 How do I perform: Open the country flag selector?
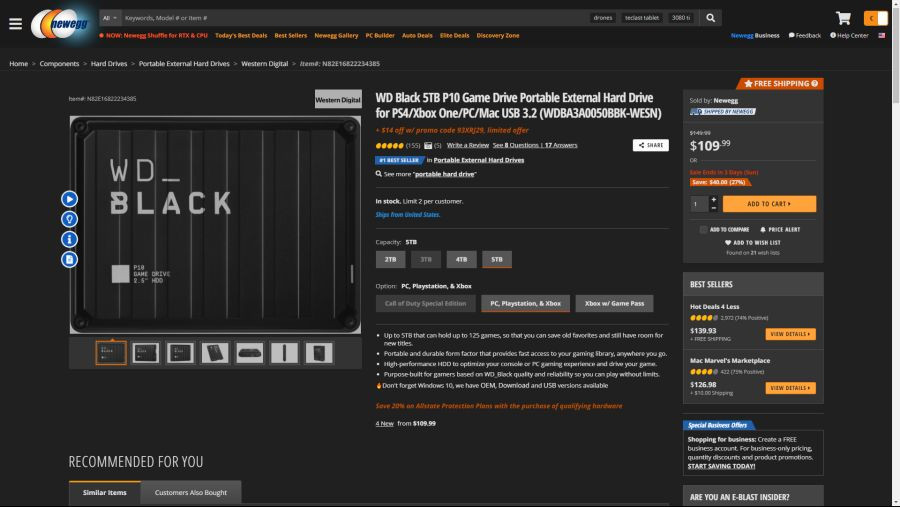[882, 36]
